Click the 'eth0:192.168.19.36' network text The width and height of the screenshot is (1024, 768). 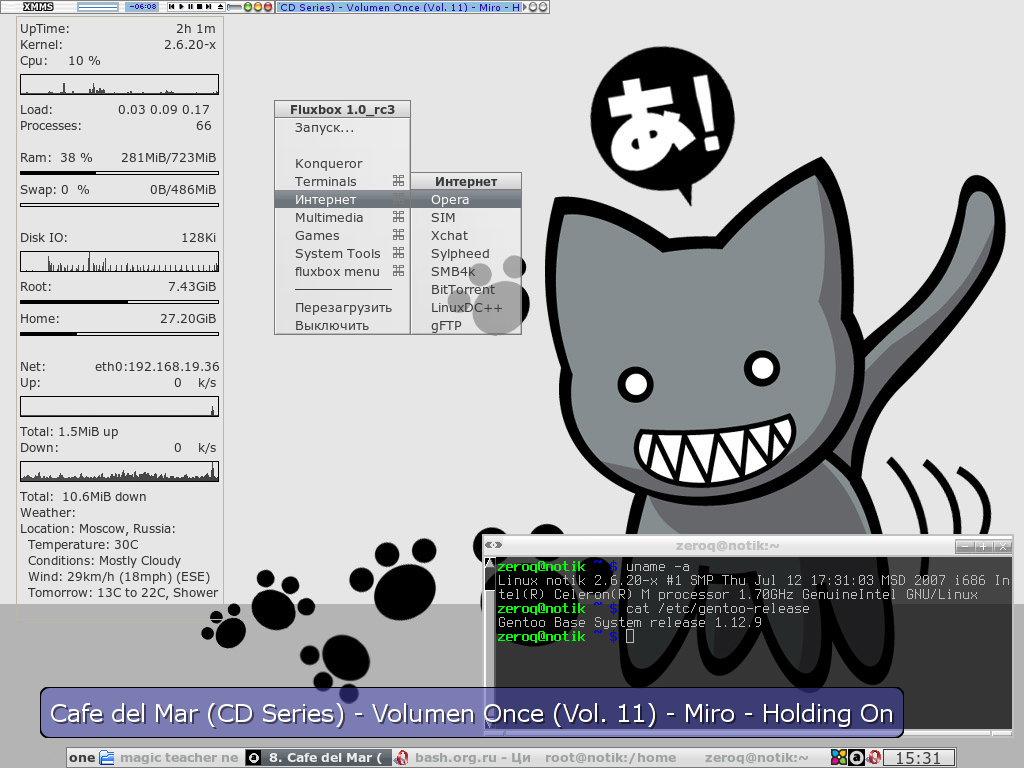tap(157, 366)
